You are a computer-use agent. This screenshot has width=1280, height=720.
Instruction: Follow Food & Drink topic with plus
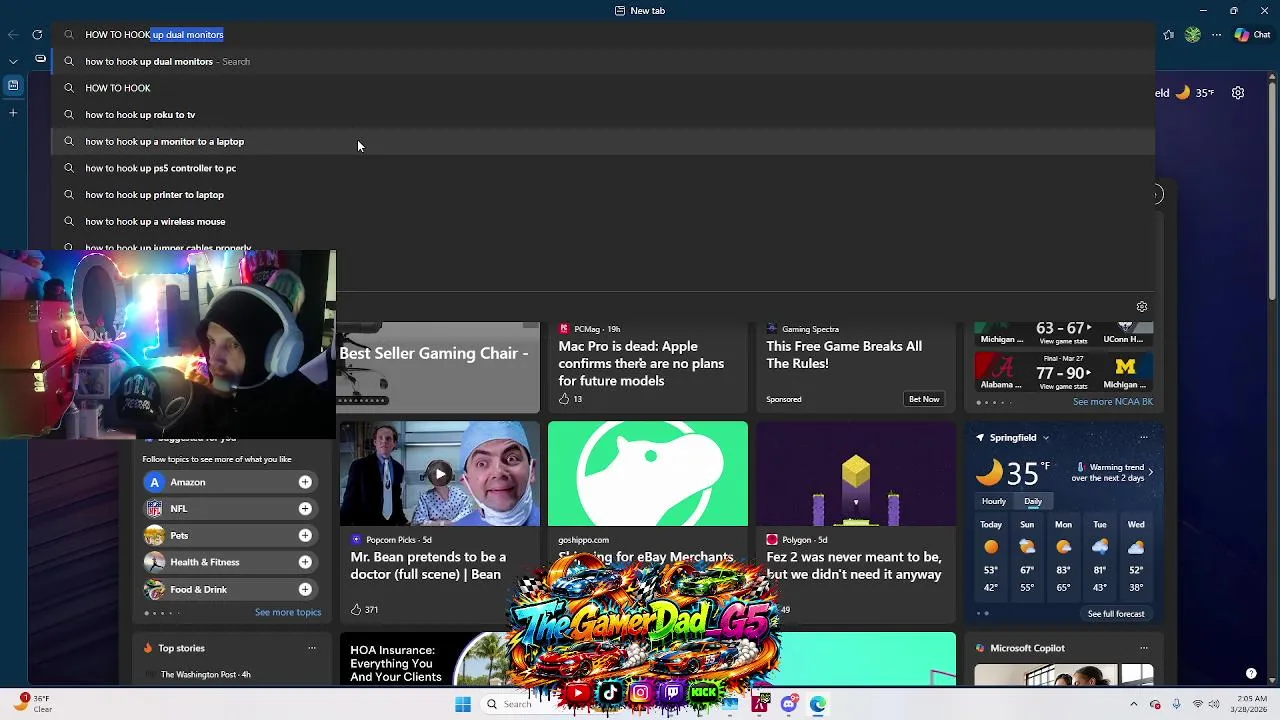tap(305, 589)
